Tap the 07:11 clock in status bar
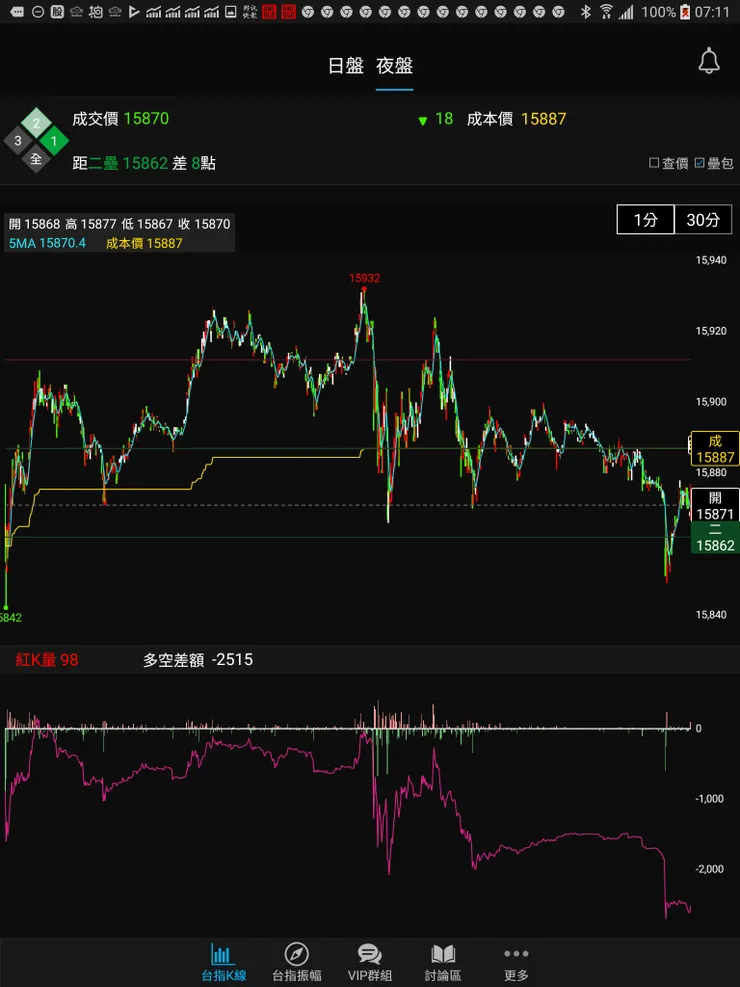 click(x=712, y=12)
